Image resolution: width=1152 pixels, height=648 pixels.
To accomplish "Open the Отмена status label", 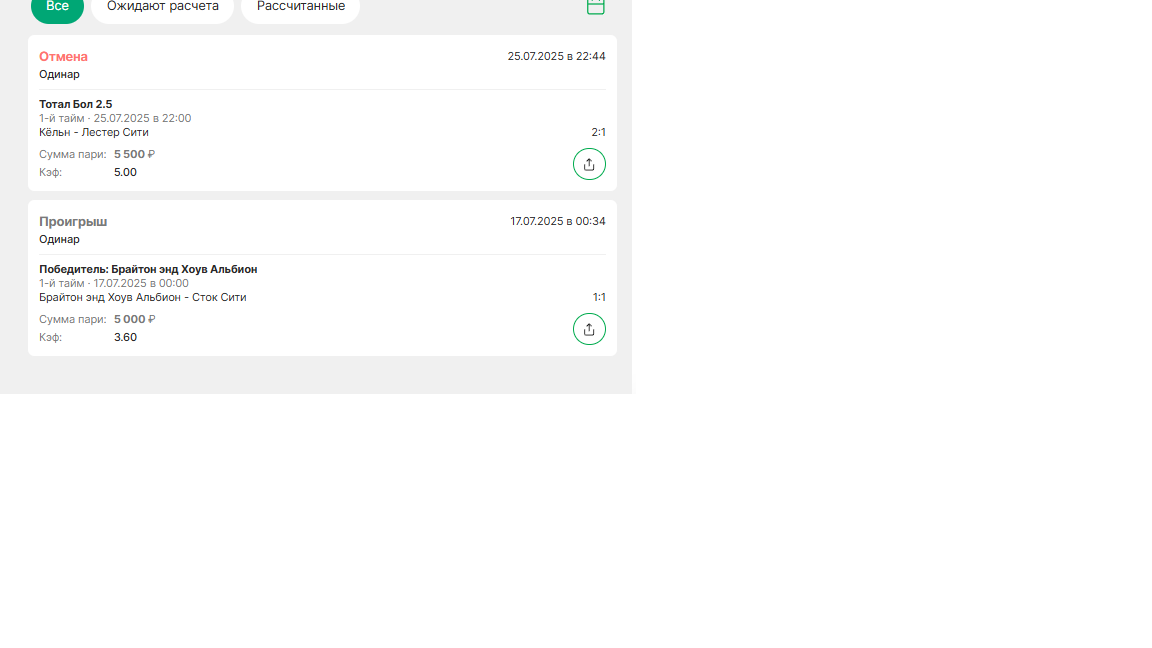I will 63,57.
